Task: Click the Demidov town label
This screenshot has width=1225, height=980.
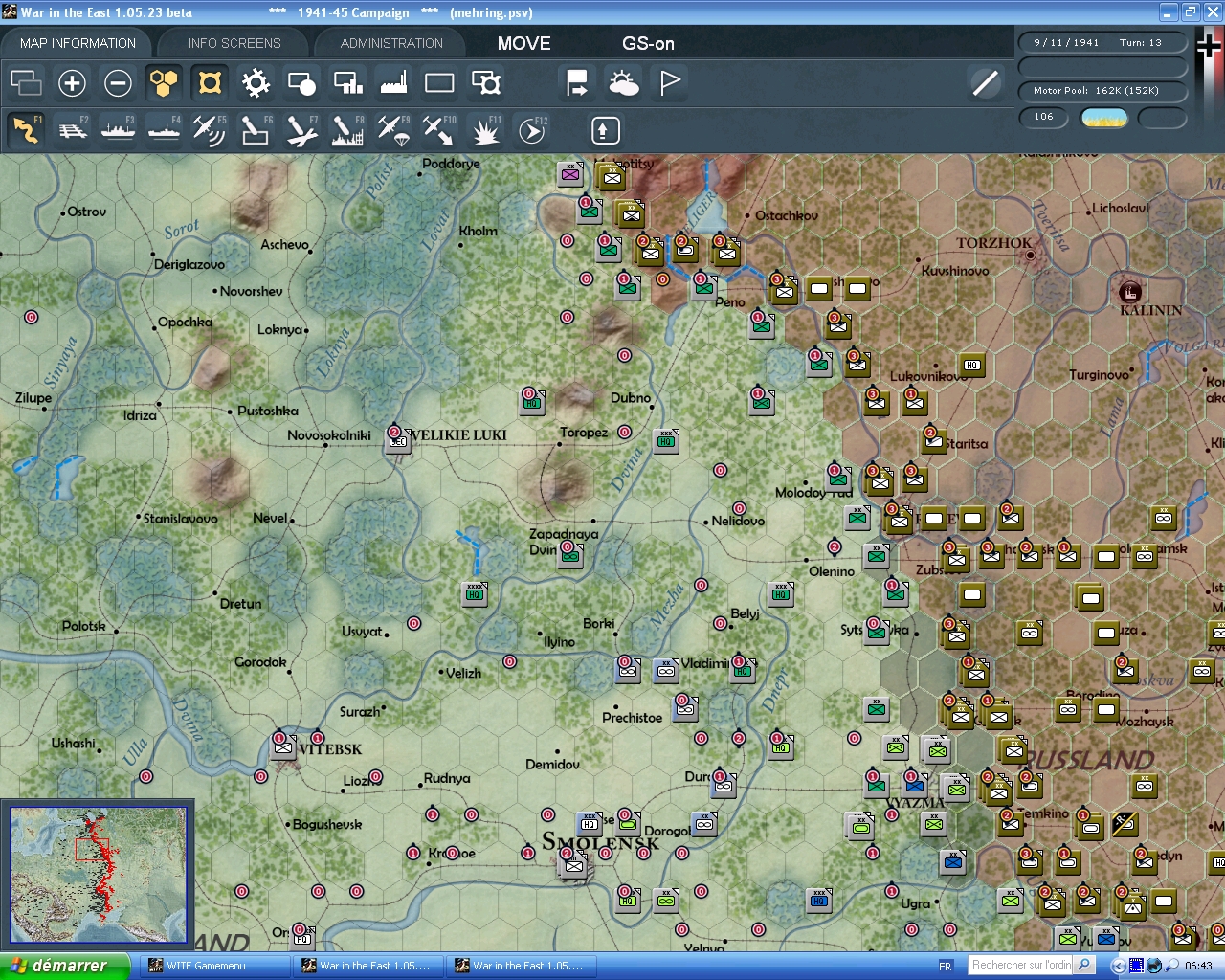Action: pyautogui.click(x=552, y=765)
